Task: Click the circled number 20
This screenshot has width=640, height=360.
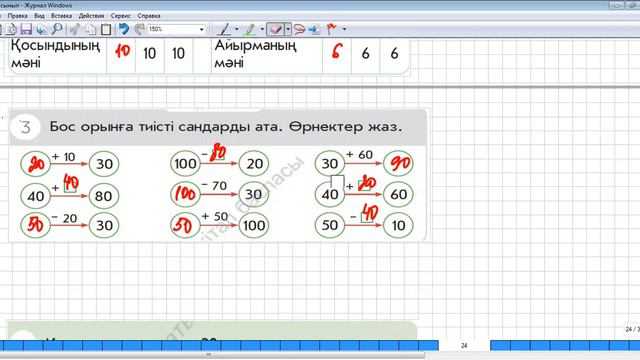Action: [254, 164]
